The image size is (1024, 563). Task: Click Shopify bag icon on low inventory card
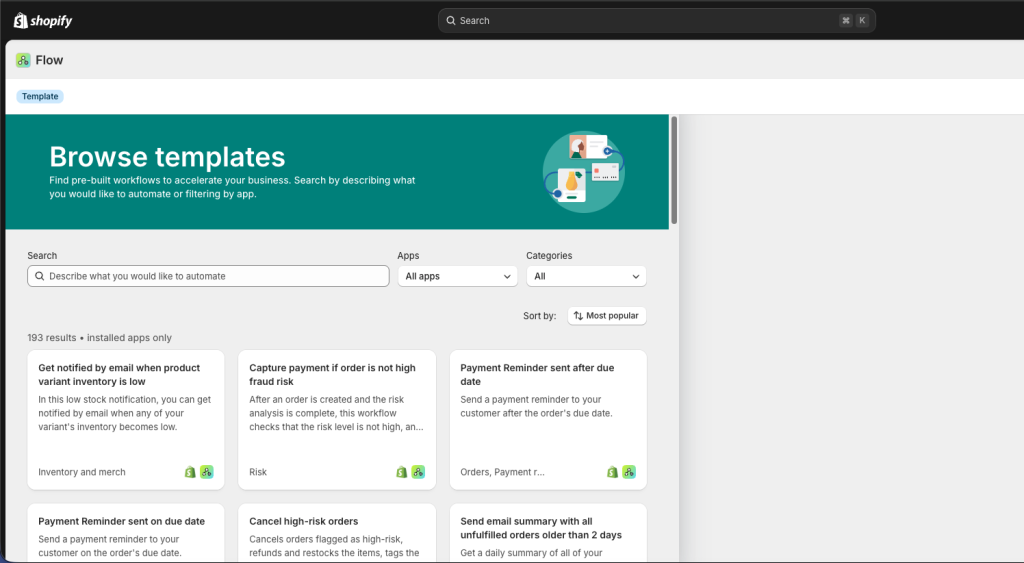point(190,472)
